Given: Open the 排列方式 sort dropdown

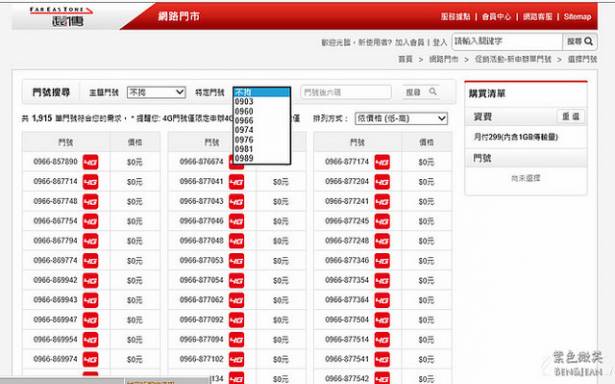Looking at the screenshot, I should tap(401, 118).
